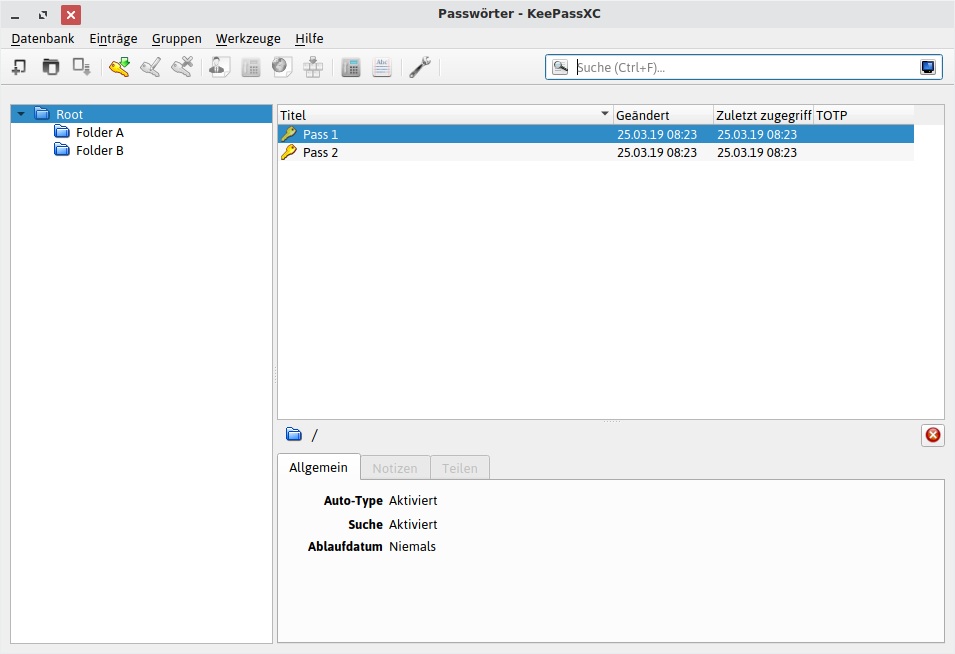This screenshot has width=955, height=654.
Task: Click the Titel column header
Action: [445, 115]
